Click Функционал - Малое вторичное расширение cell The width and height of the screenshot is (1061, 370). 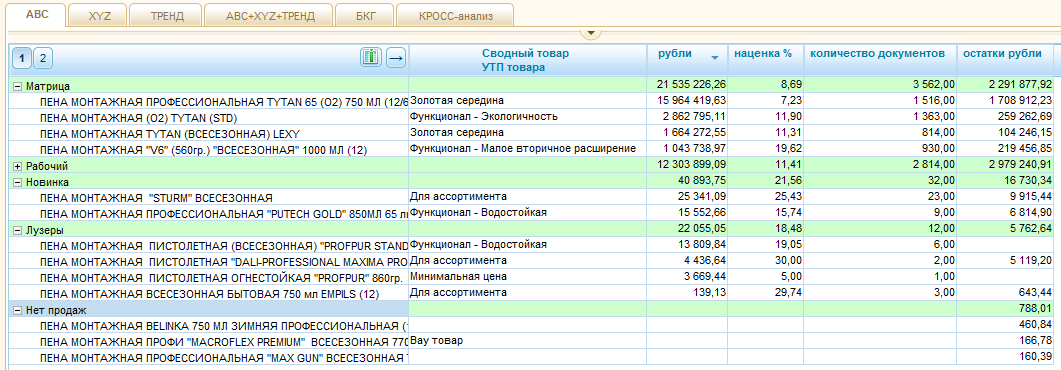click(x=528, y=148)
